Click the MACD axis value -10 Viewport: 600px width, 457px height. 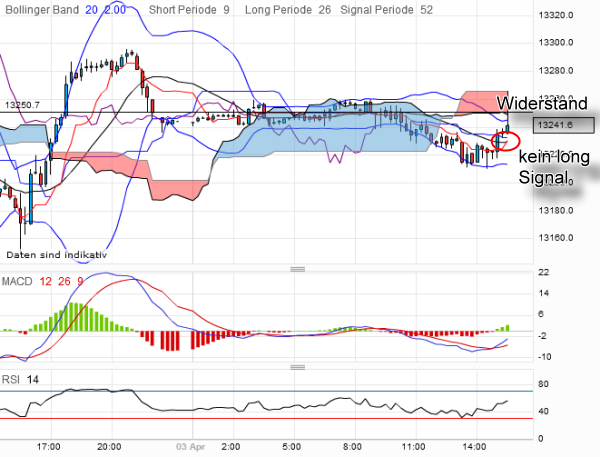point(545,357)
